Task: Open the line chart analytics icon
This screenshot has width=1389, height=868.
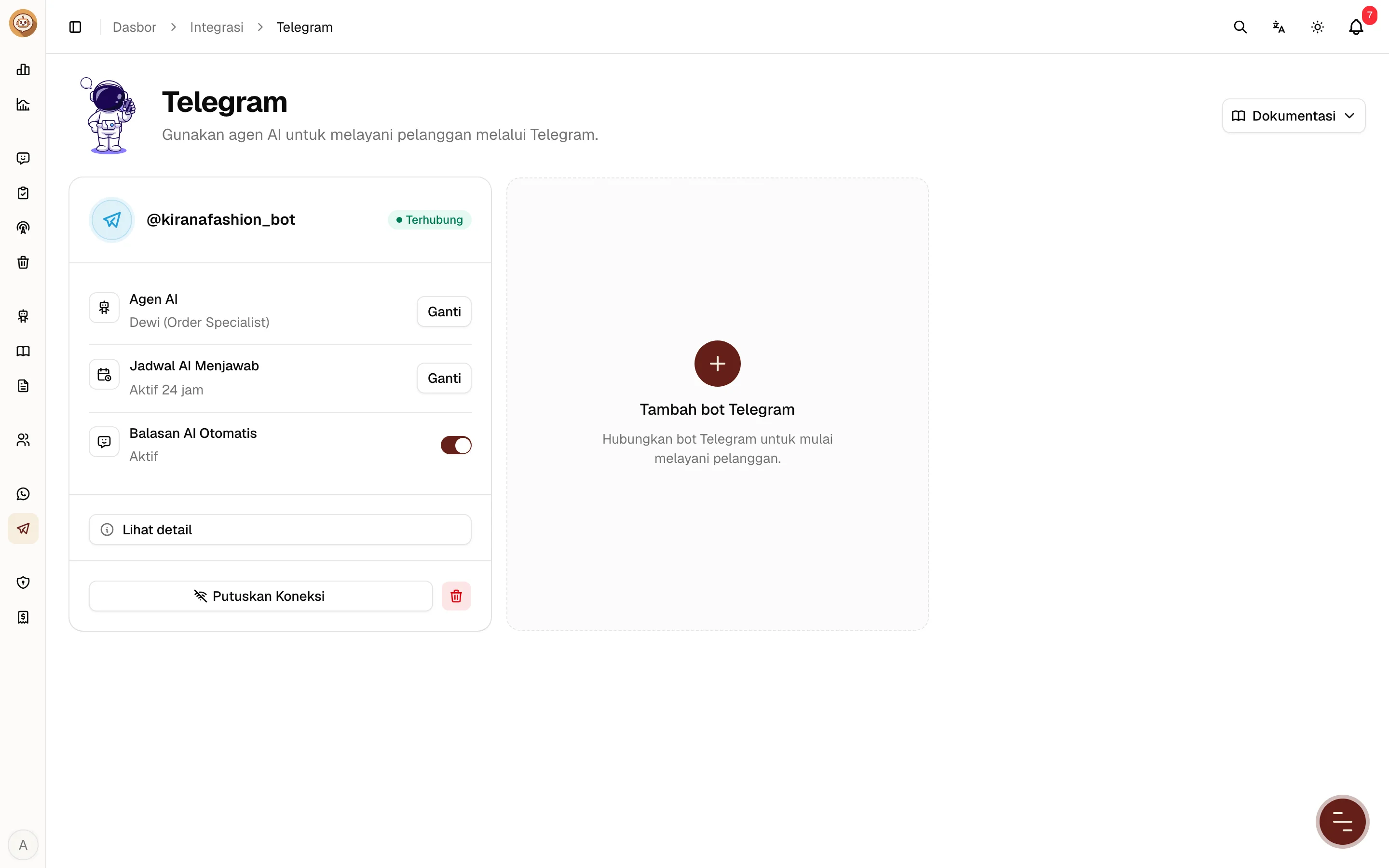Action: (23, 105)
